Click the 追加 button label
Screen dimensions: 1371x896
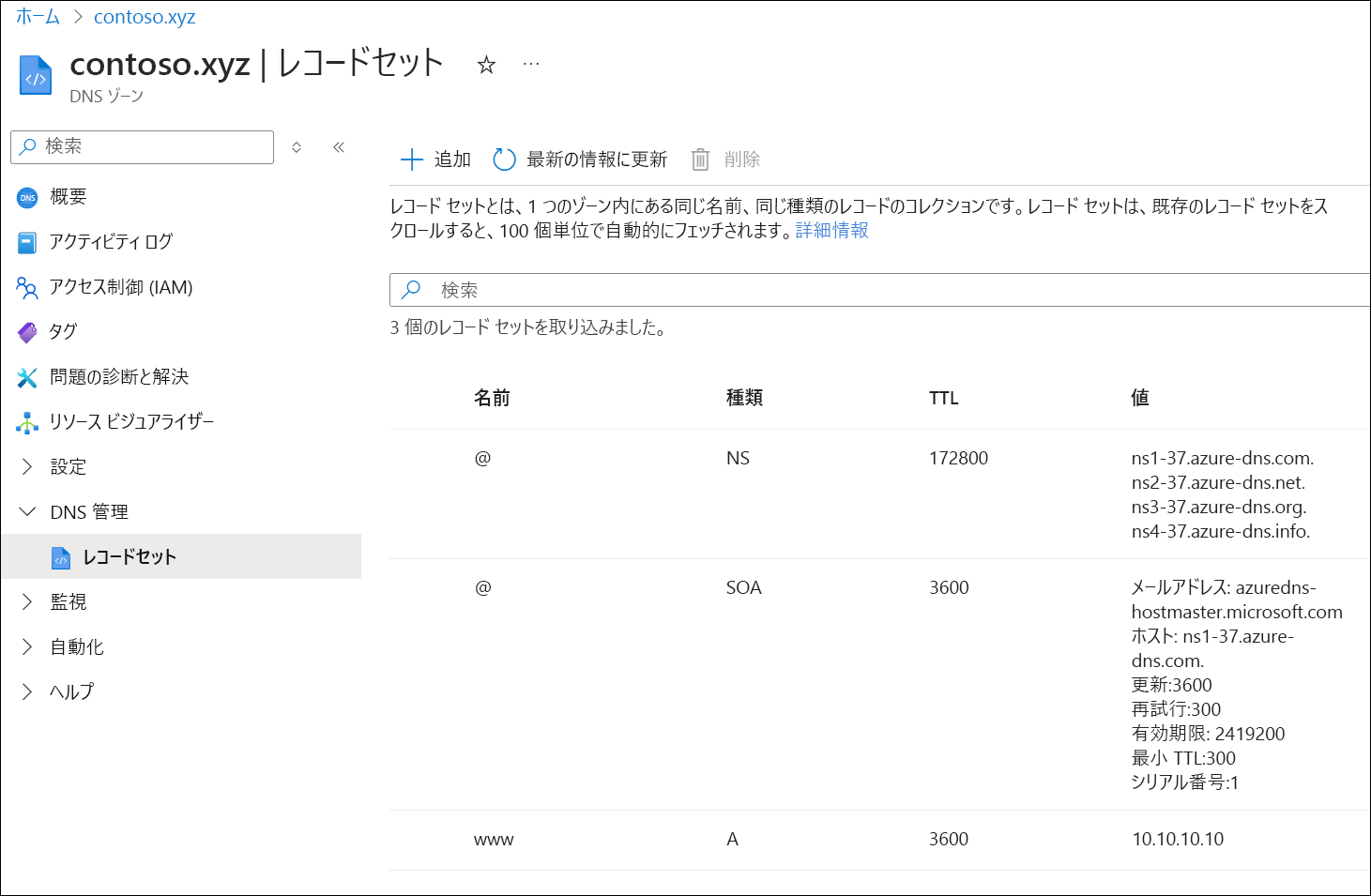pyautogui.click(x=452, y=159)
